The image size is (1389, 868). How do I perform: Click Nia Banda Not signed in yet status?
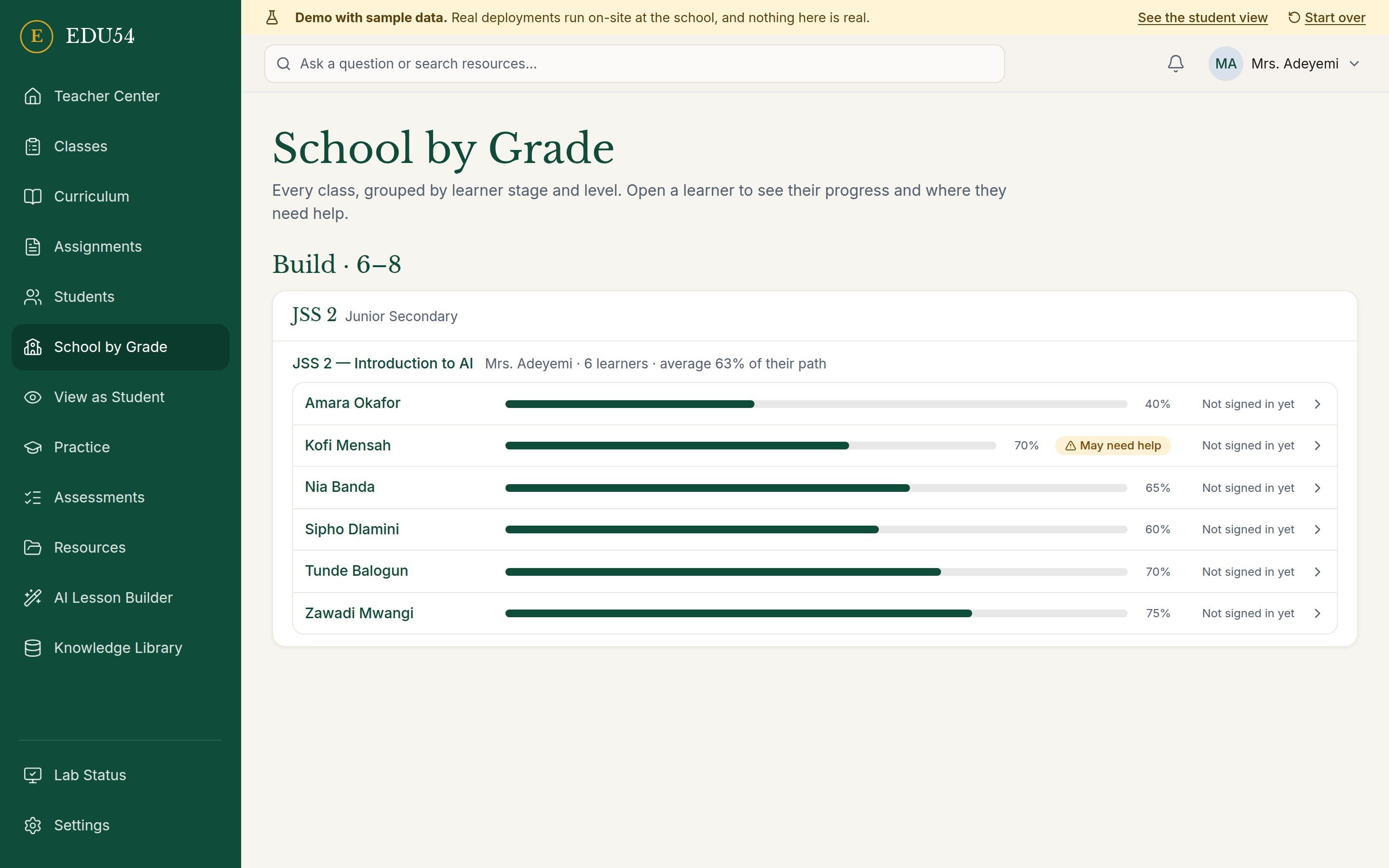pyautogui.click(x=1248, y=488)
